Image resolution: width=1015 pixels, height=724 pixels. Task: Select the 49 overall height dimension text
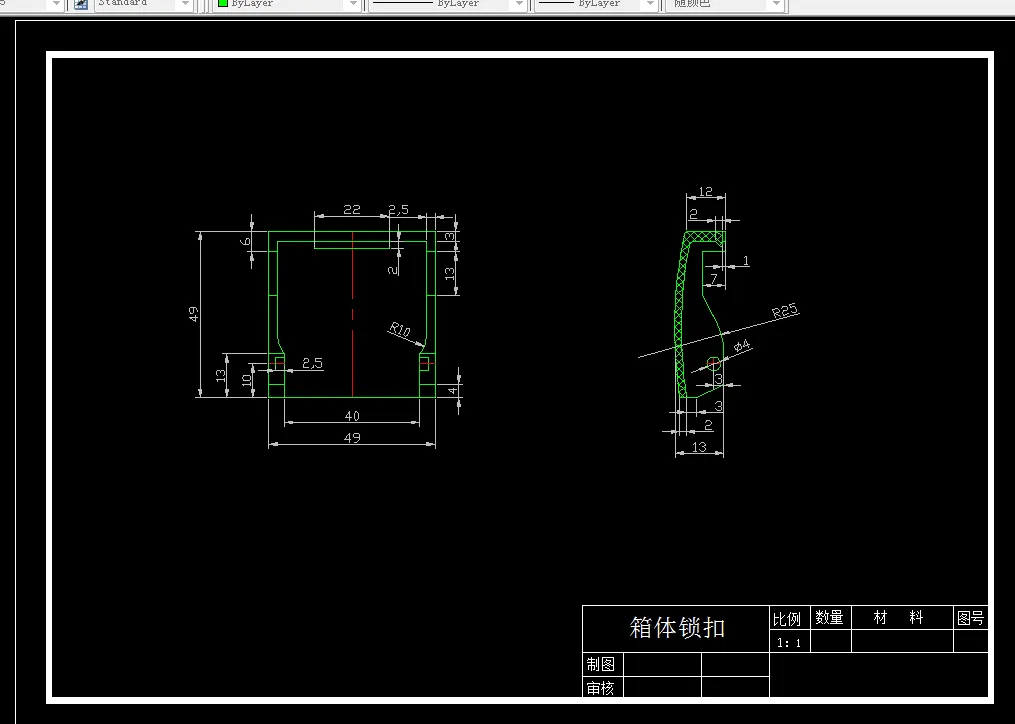(193, 314)
